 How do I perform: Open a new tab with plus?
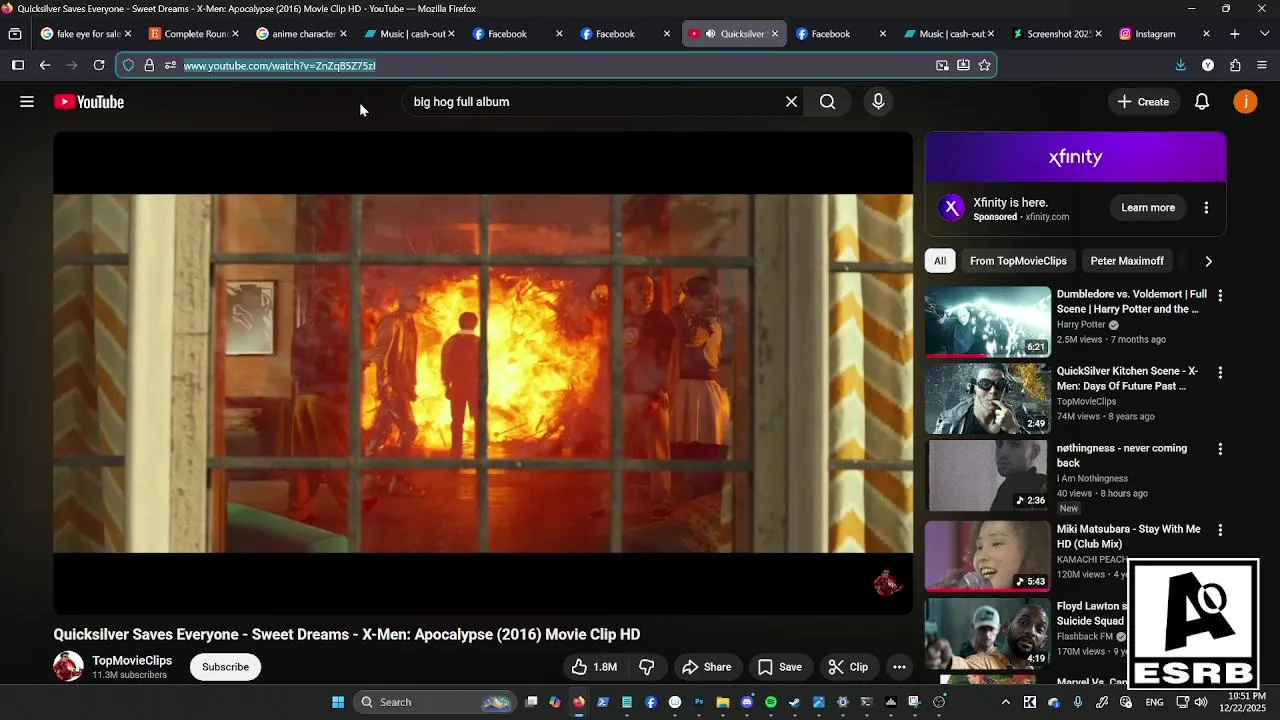(x=1235, y=34)
